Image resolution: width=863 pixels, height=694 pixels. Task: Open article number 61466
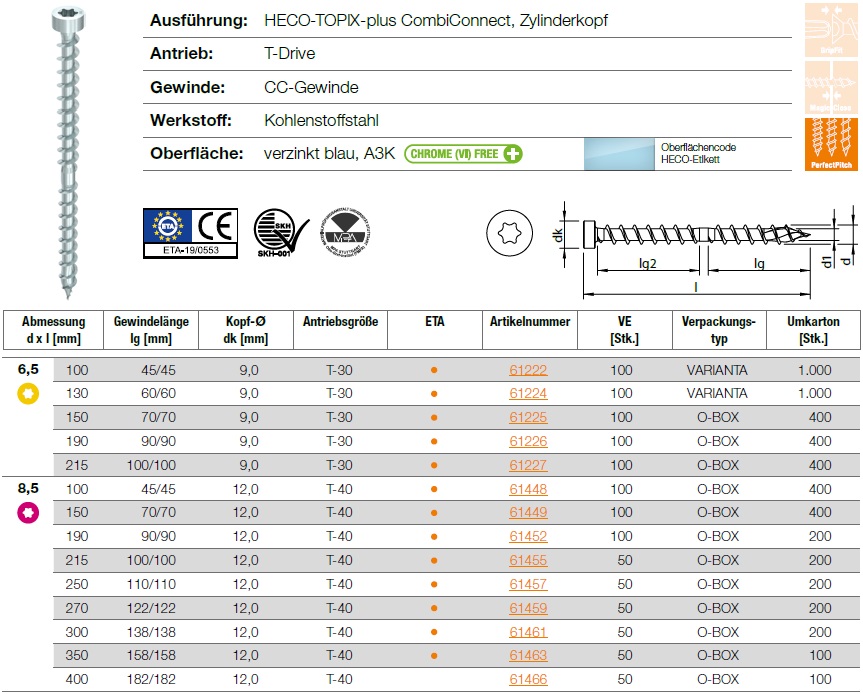(528, 679)
